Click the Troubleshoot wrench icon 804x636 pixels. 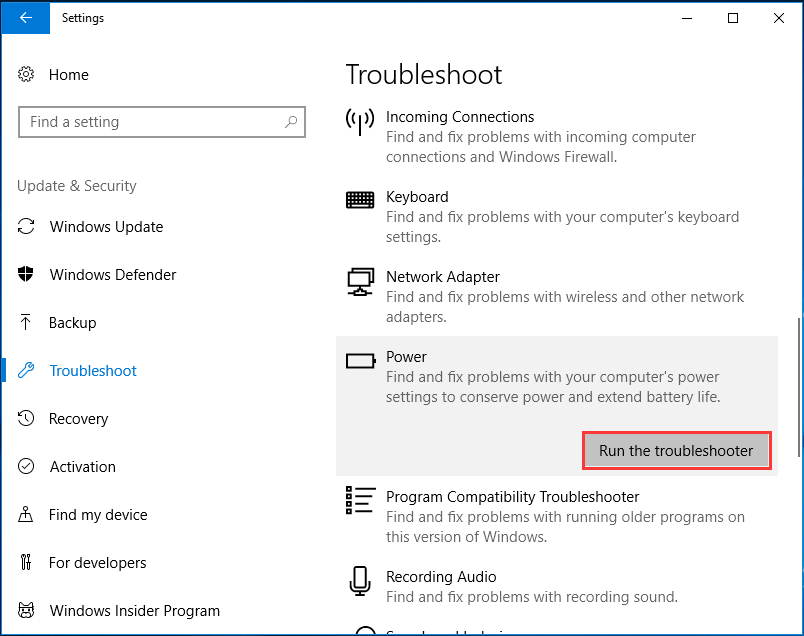click(26, 370)
